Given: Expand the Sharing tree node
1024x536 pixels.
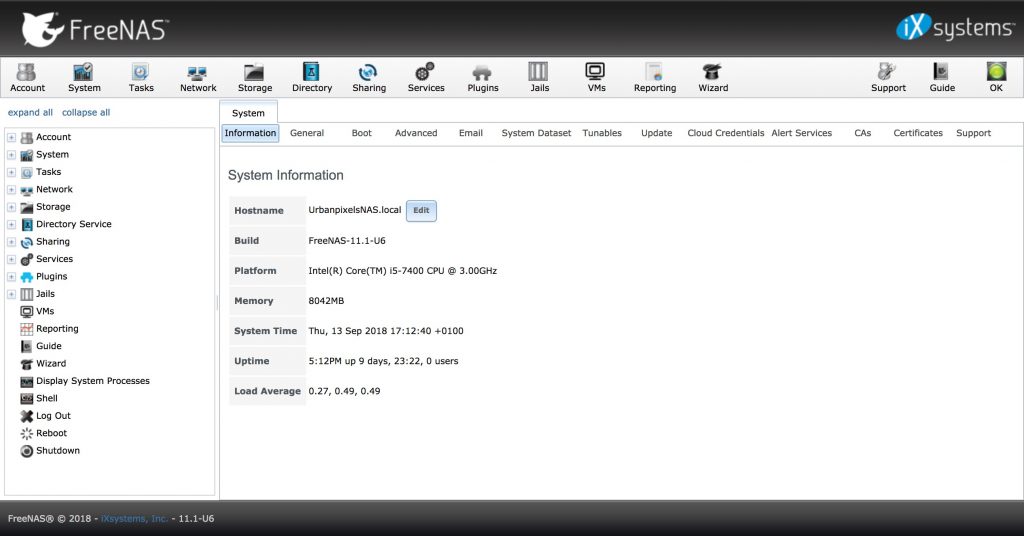Looking at the screenshot, I should click(11, 242).
